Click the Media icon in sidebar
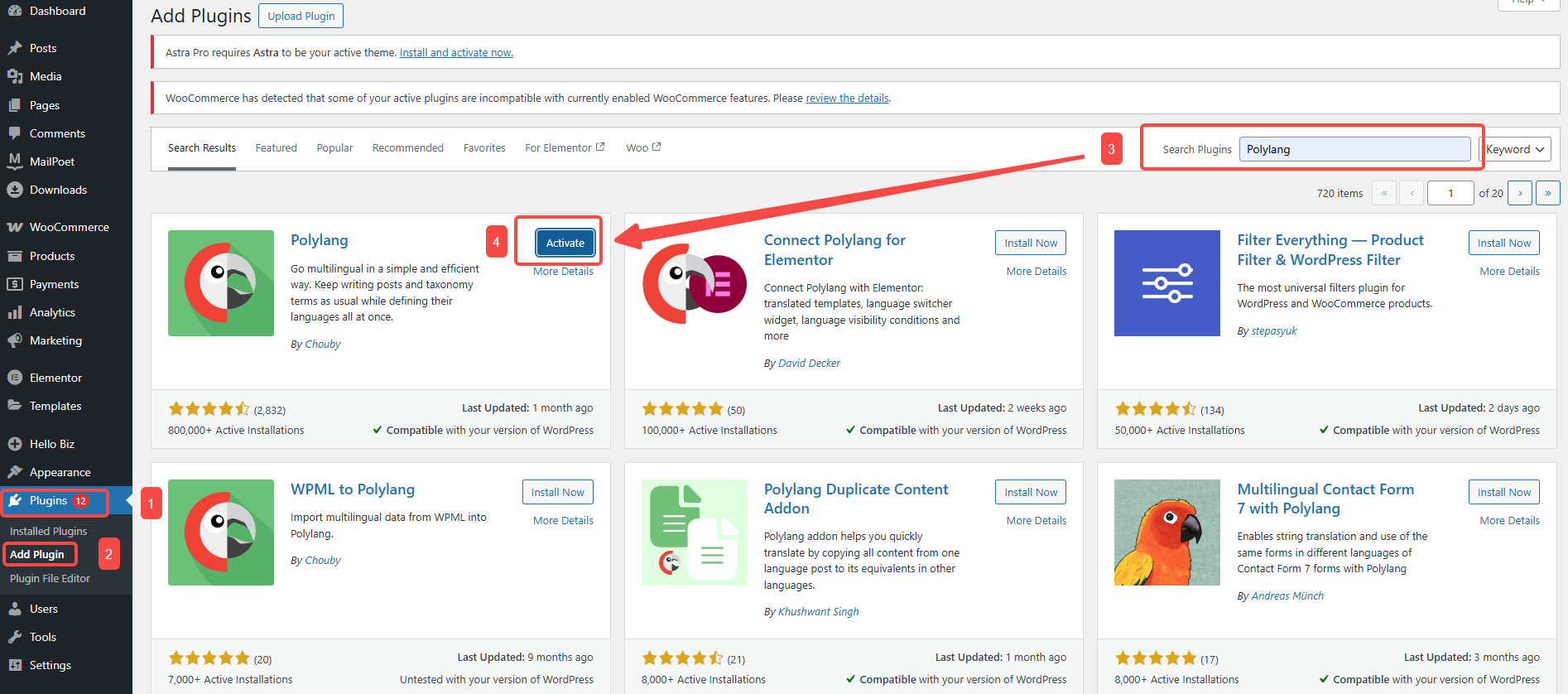 15,76
